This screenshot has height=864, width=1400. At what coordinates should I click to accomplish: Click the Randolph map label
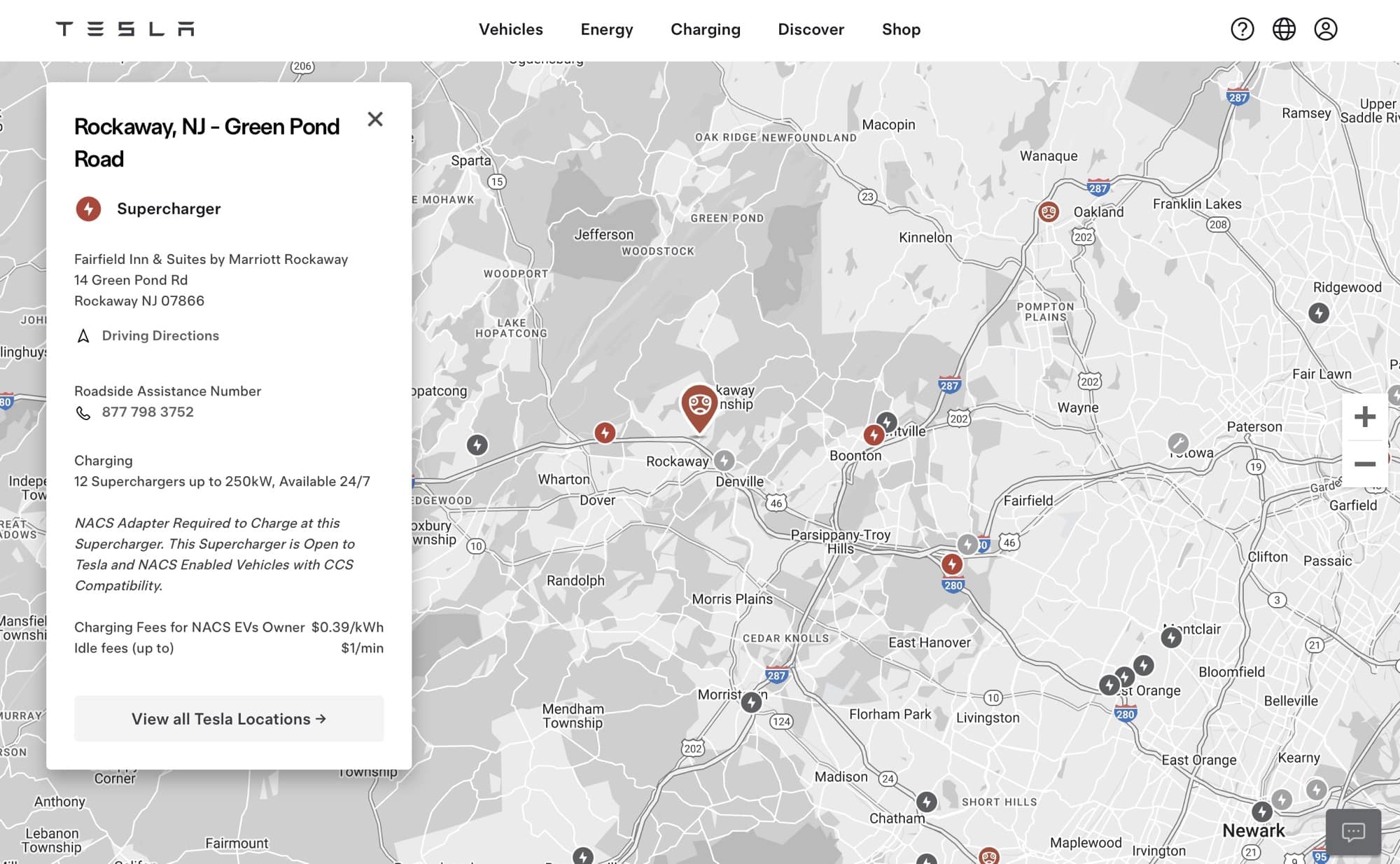(575, 580)
